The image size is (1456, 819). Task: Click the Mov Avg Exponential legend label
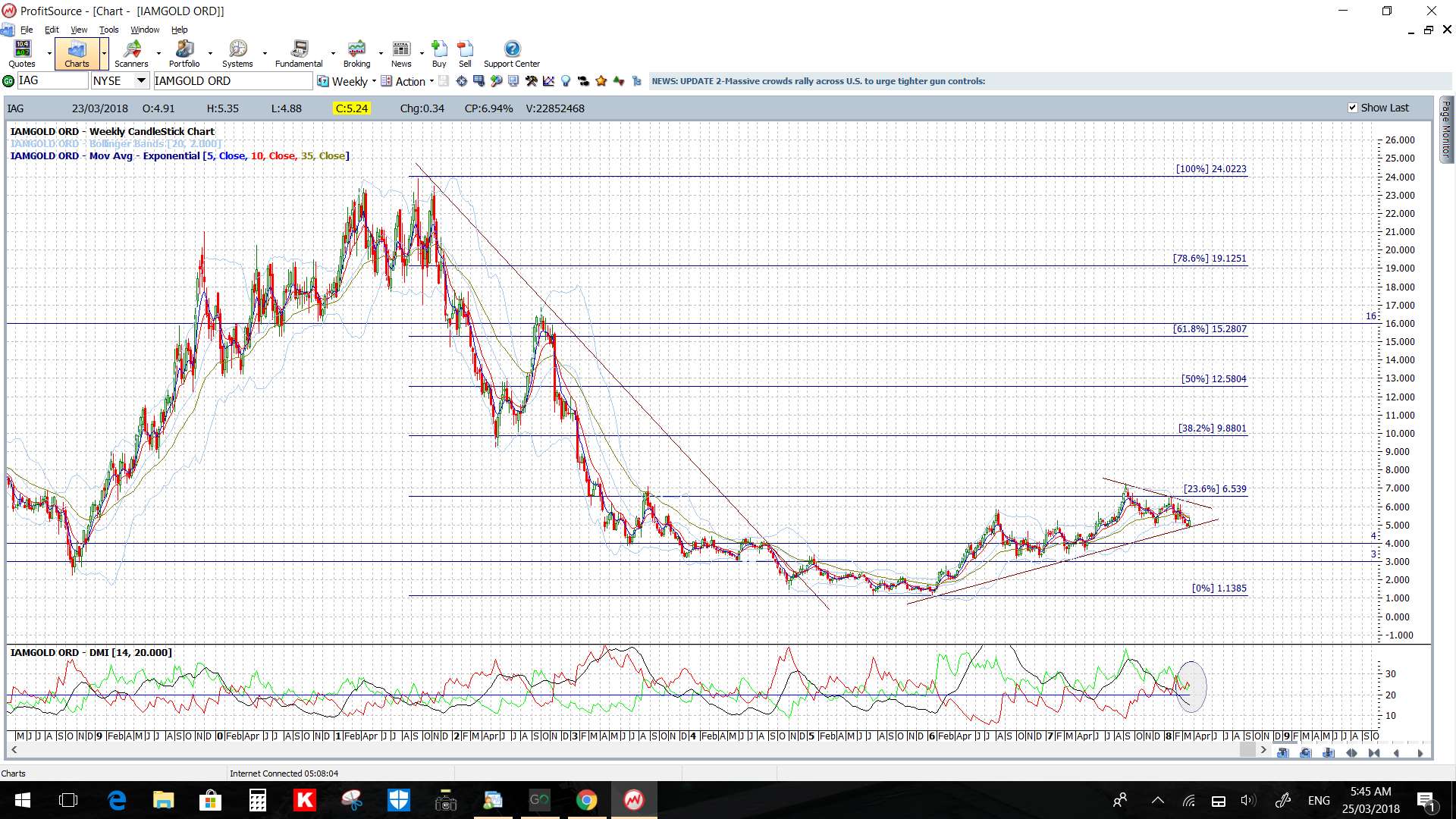tap(180, 155)
